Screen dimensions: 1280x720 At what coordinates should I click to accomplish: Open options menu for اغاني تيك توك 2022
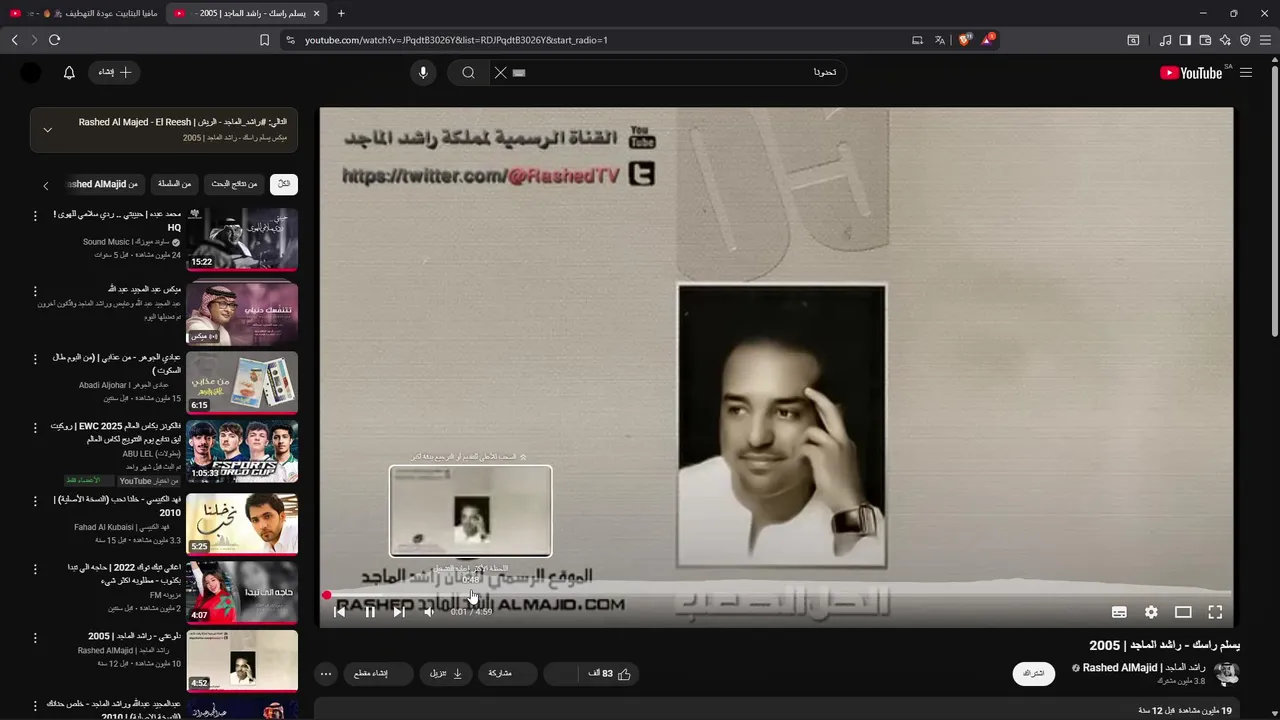(35, 568)
